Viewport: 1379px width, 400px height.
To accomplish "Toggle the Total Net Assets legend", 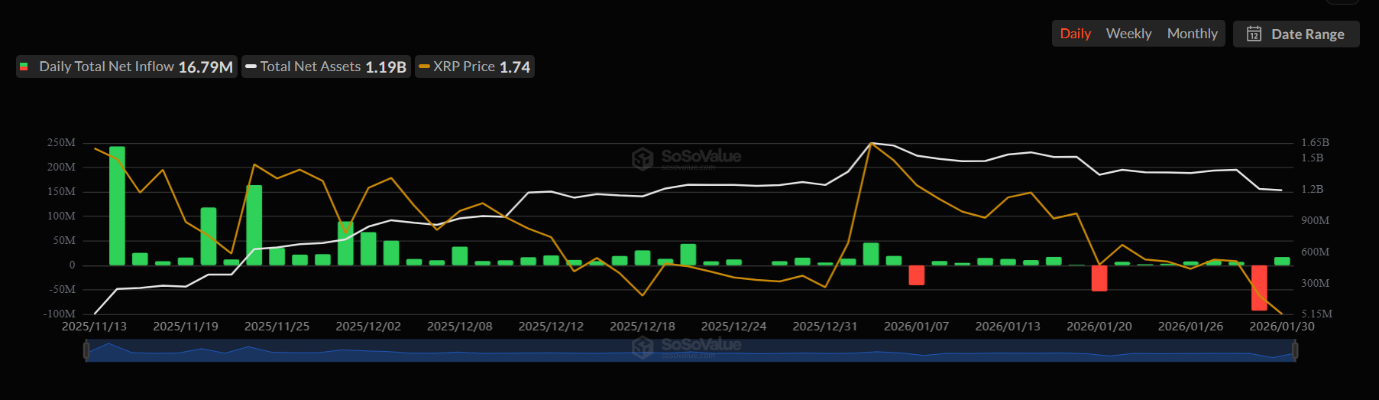I will coord(325,67).
